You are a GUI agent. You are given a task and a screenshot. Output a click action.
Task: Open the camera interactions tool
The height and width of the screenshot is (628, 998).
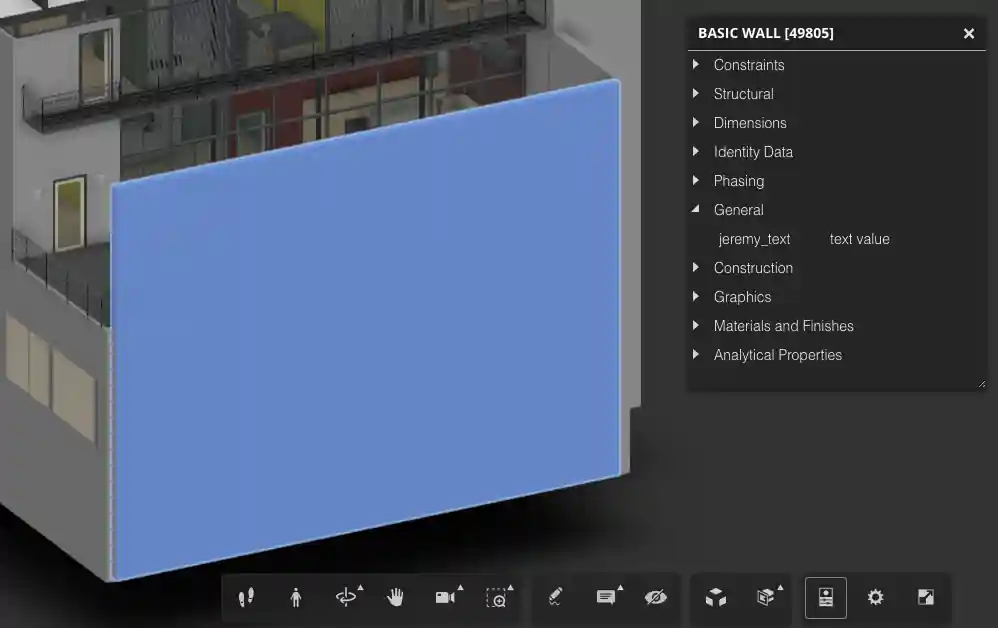[x=444, y=597]
